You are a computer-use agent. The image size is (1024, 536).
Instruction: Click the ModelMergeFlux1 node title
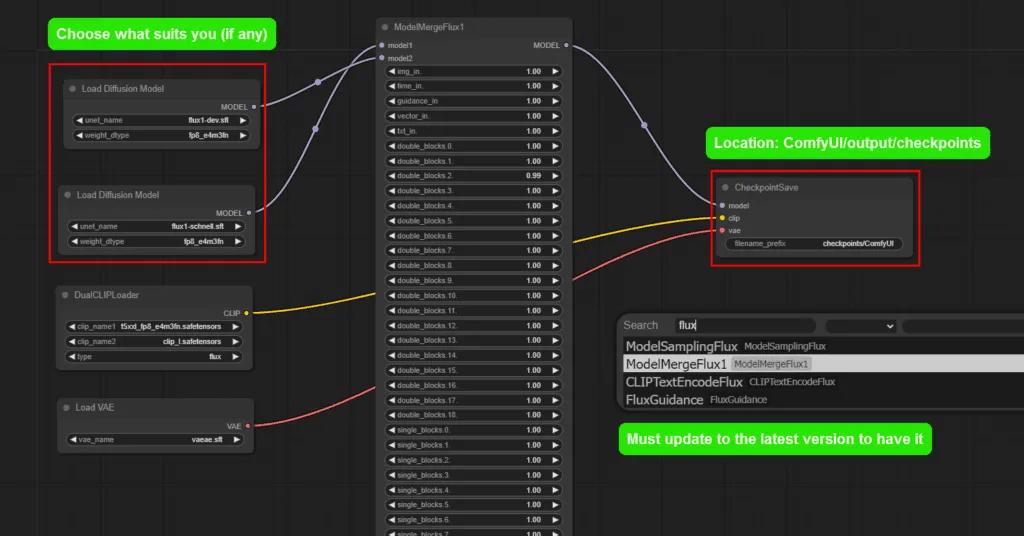point(428,27)
